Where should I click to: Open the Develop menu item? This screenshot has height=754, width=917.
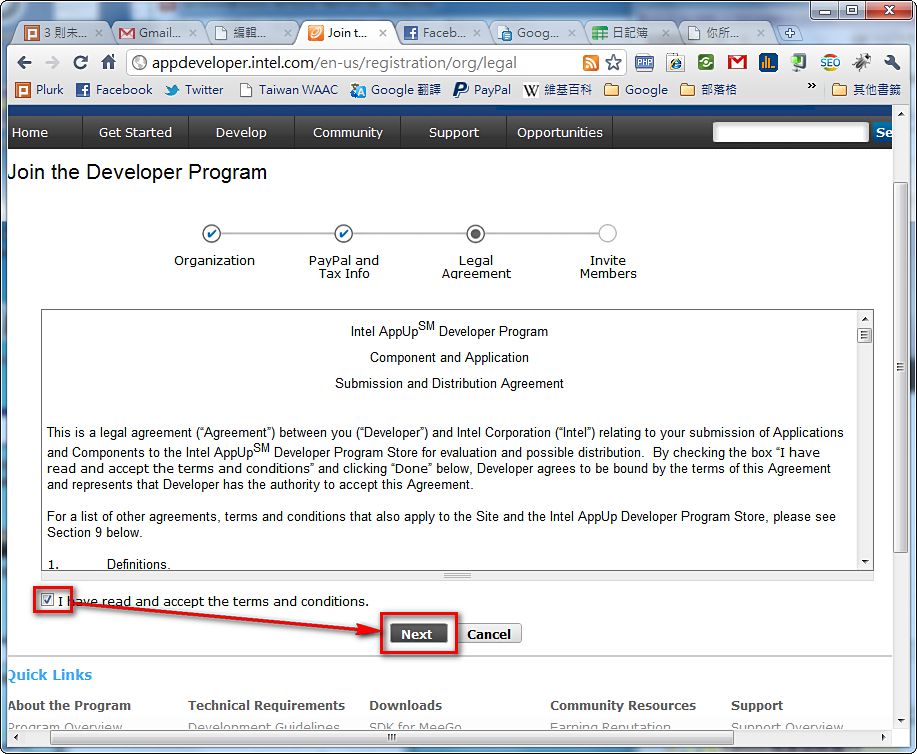click(x=241, y=132)
